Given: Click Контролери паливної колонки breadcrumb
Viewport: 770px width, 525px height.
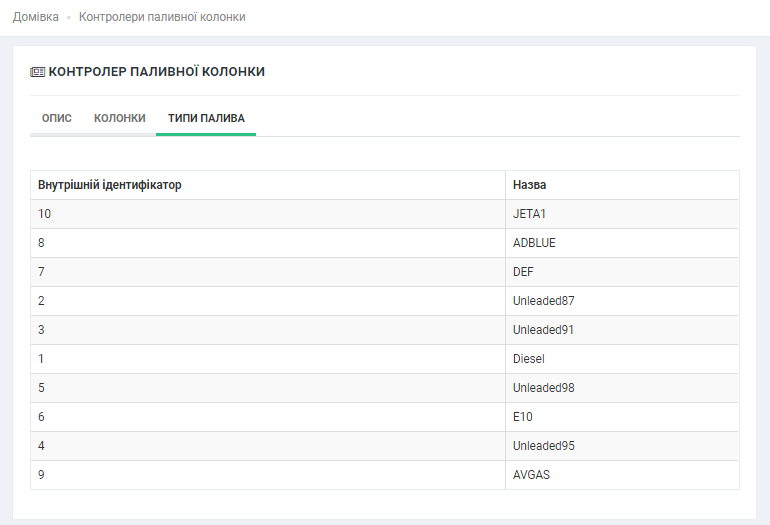Looking at the screenshot, I should pyautogui.click(x=162, y=17).
